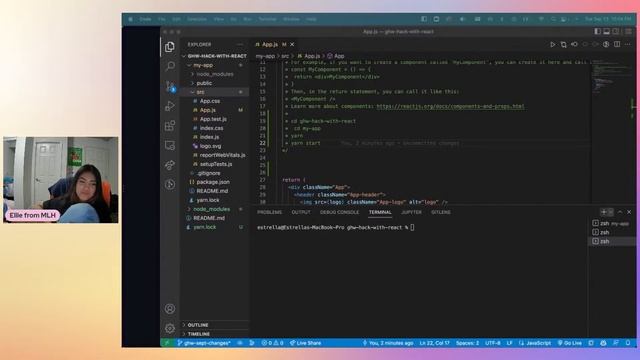Click Go Live in status bar

click(x=570, y=343)
